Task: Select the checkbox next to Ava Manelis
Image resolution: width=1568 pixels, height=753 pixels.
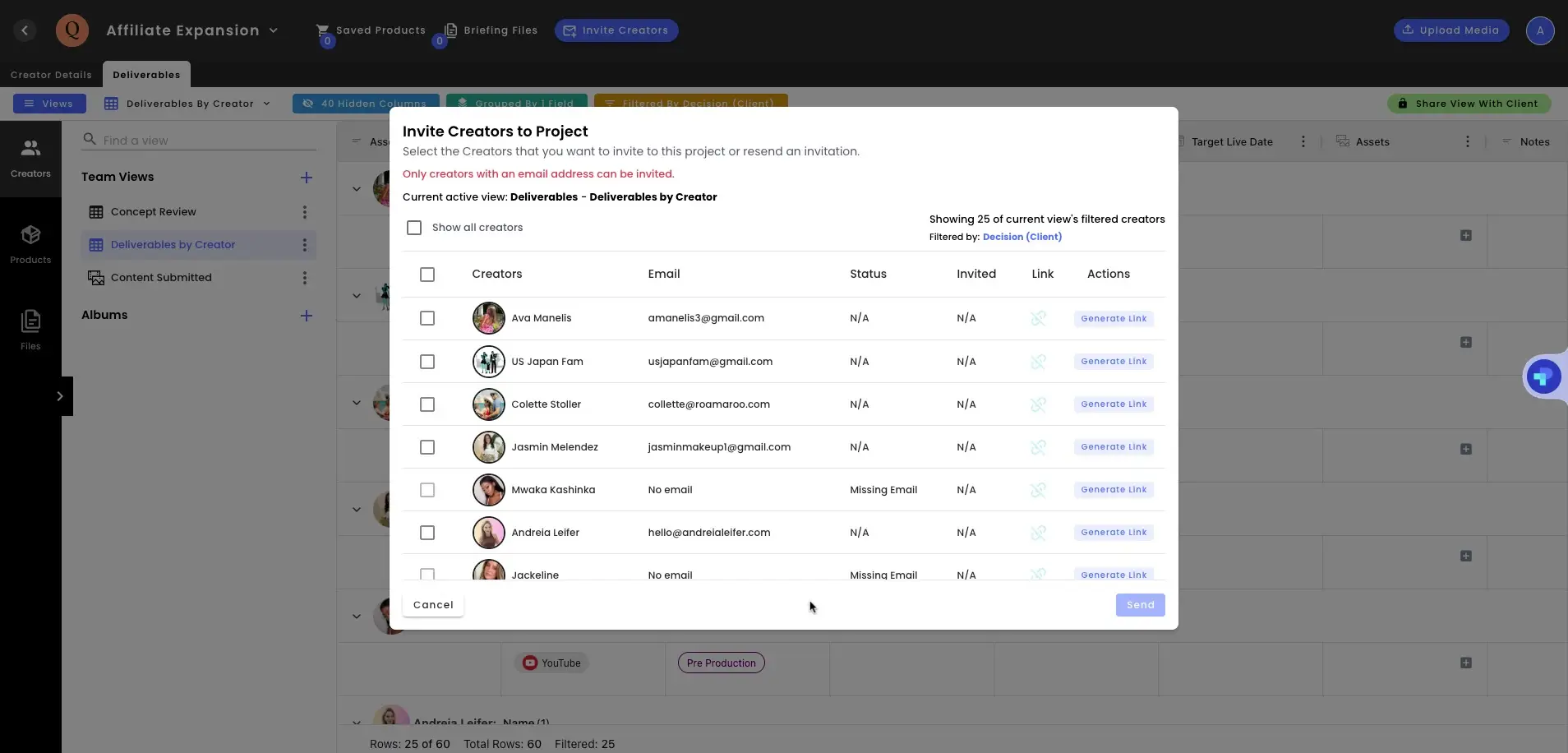Action: (427, 318)
